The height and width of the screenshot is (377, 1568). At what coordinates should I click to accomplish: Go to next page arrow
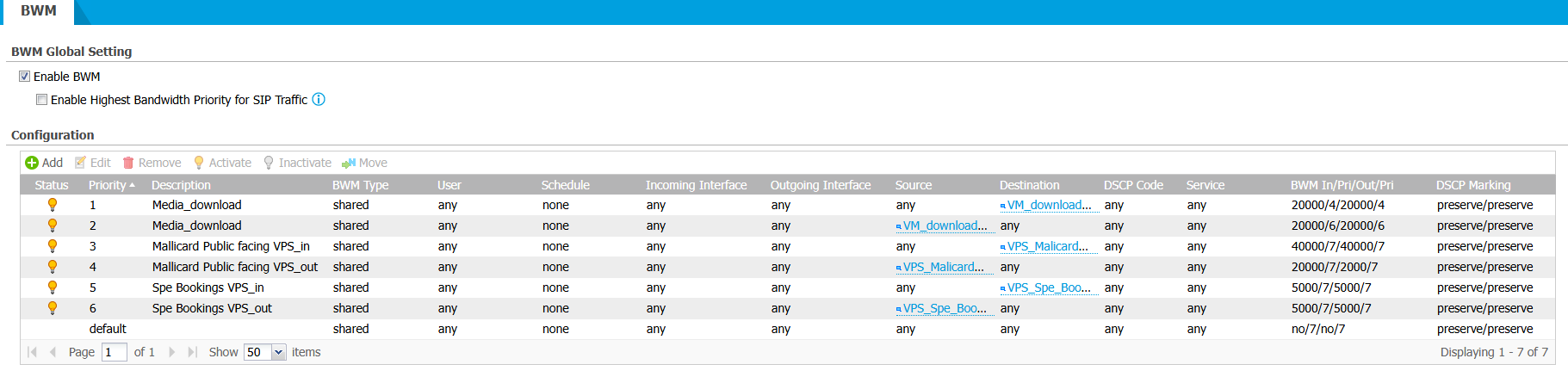(172, 352)
